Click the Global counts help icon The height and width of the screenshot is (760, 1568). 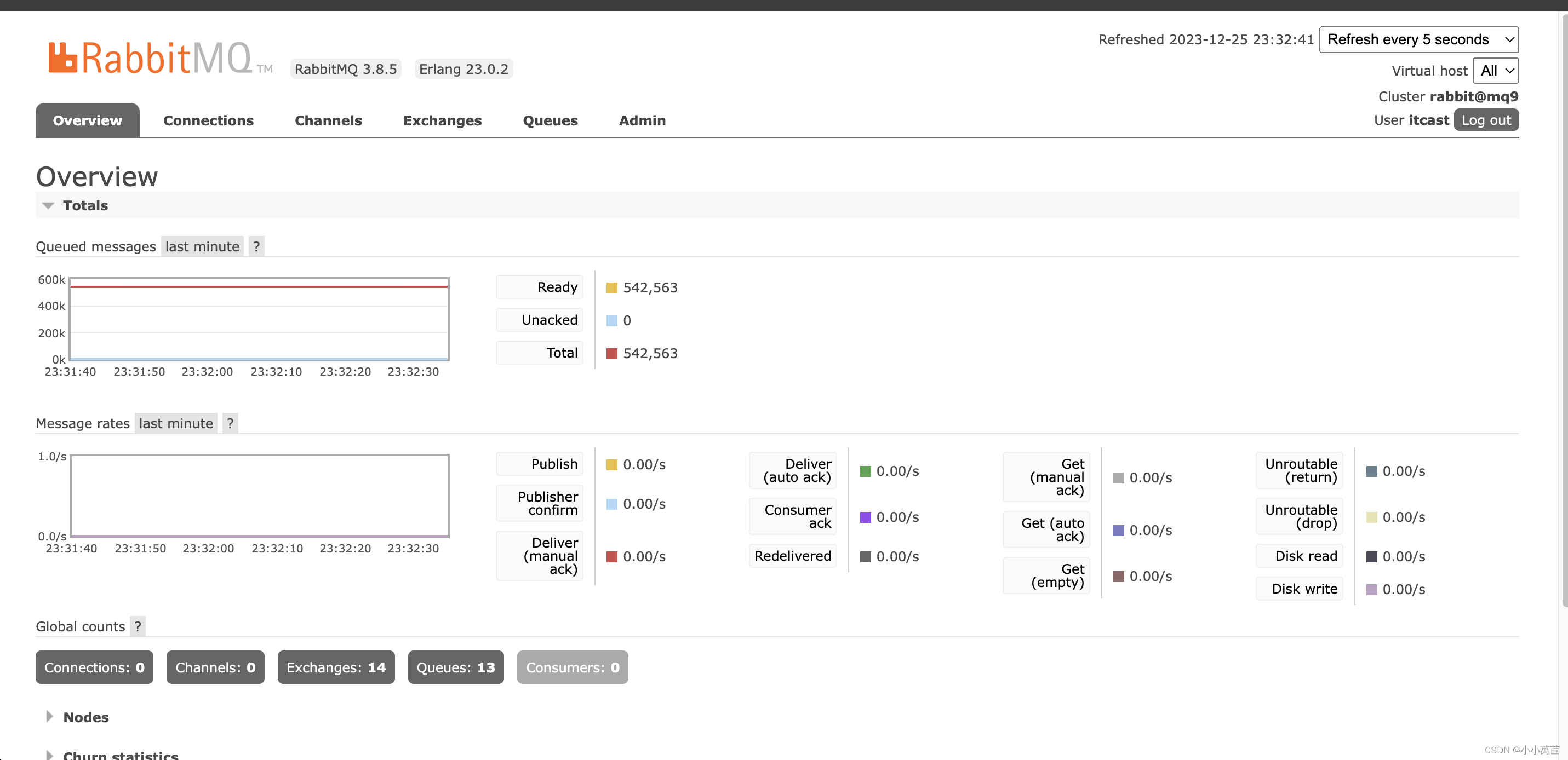[138, 626]
